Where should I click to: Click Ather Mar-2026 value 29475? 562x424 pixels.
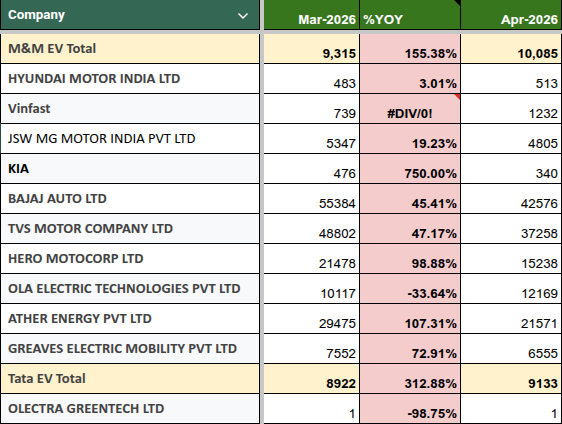pyautogui.click(x=311, y=319)
